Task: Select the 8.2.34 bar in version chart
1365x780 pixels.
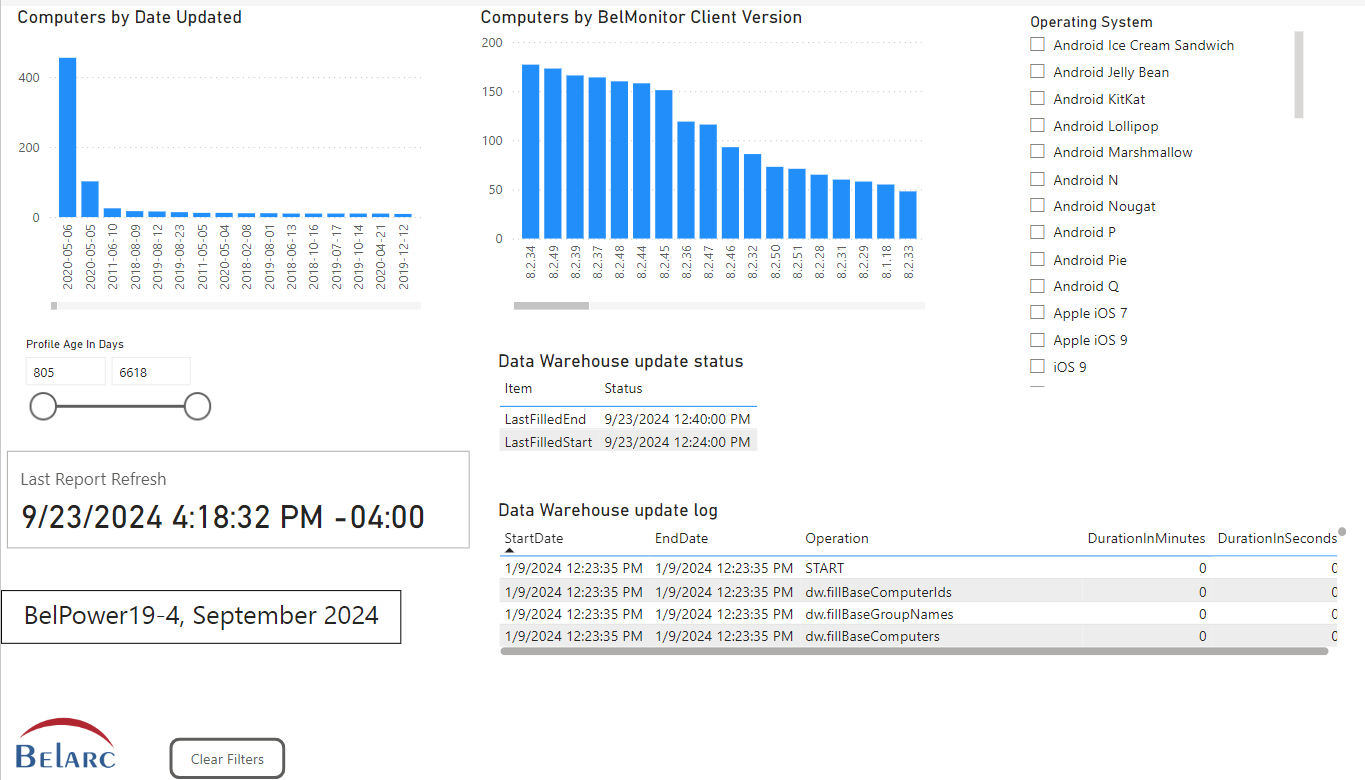Action: point(530,151)
